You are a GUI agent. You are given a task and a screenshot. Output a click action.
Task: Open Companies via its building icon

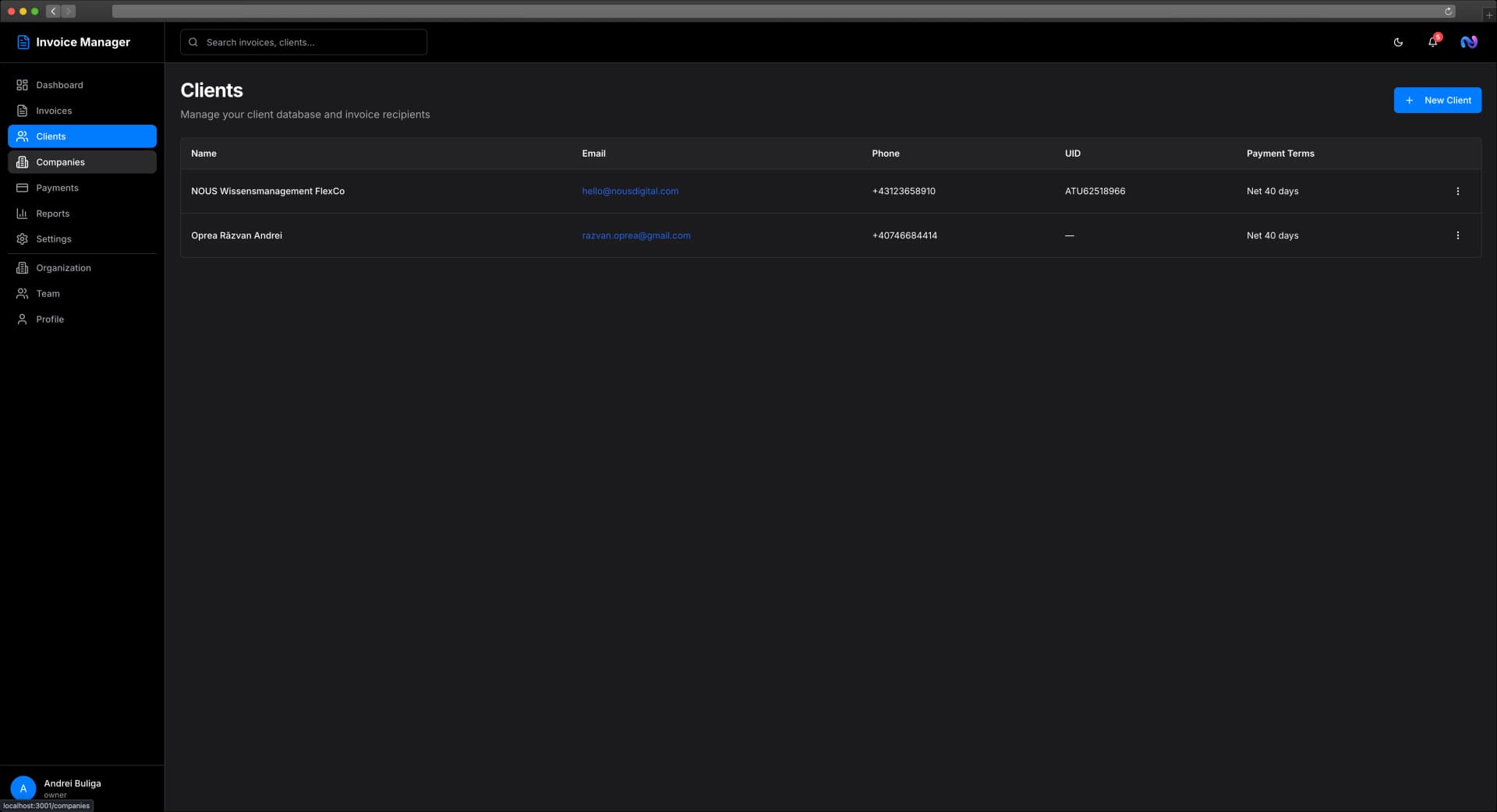tap(22, 162)
